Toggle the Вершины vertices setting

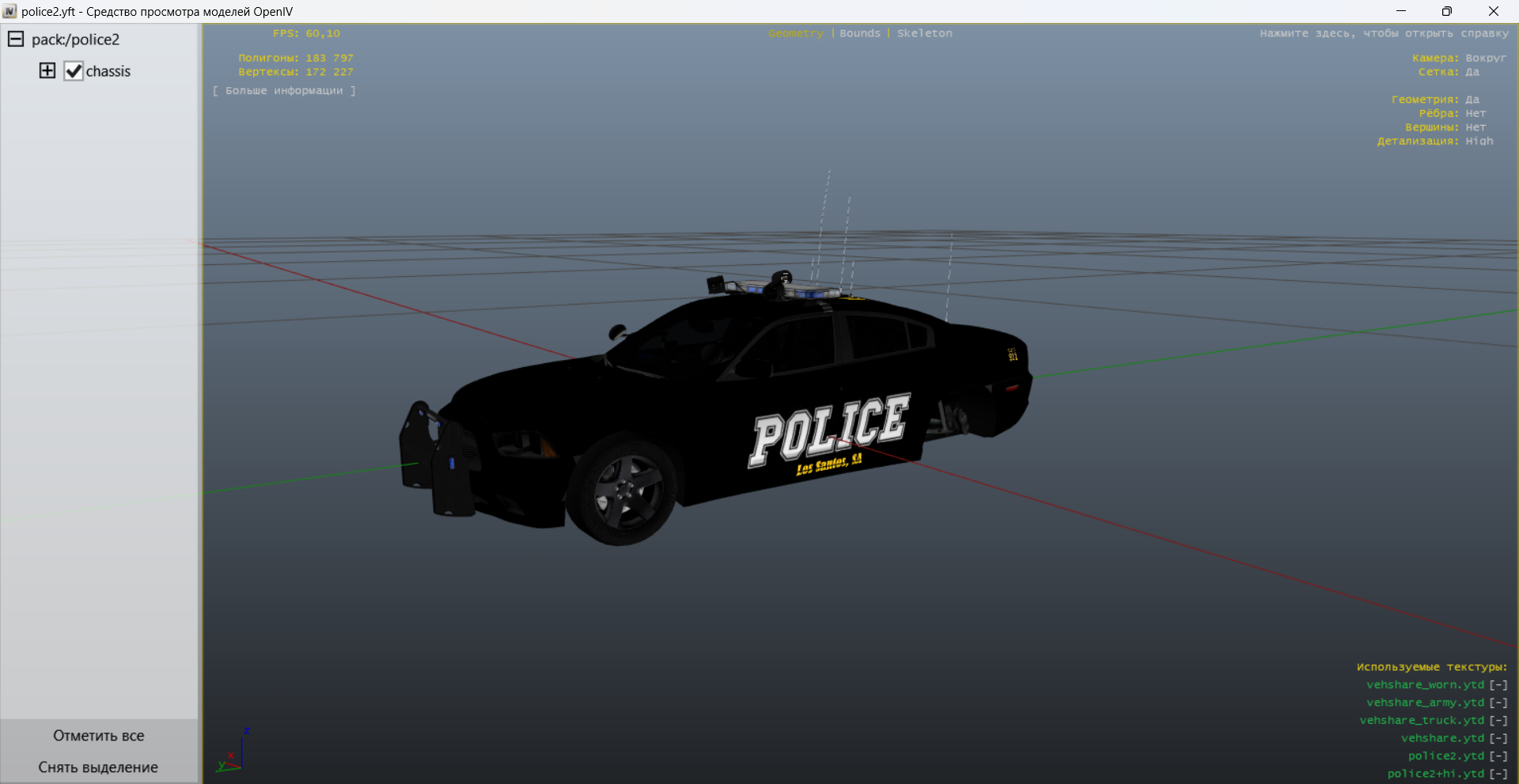pyautogui.click(x=1475, y=127)
